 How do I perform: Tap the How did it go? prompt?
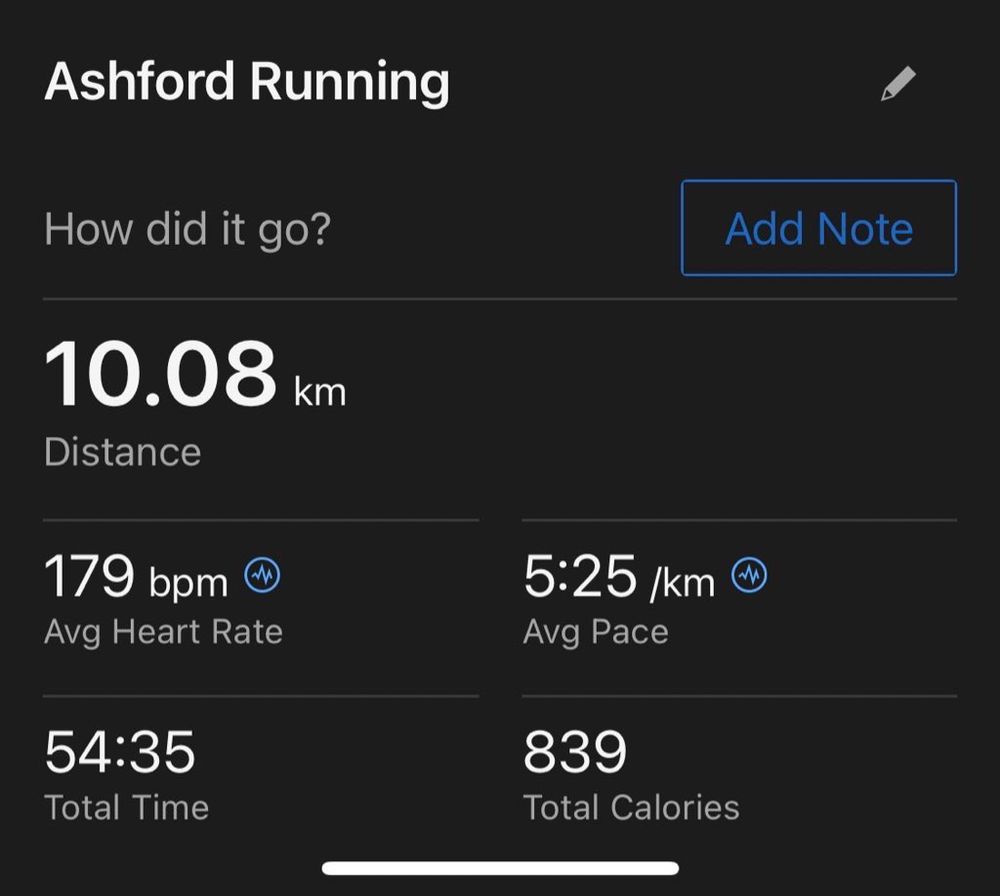188,229
